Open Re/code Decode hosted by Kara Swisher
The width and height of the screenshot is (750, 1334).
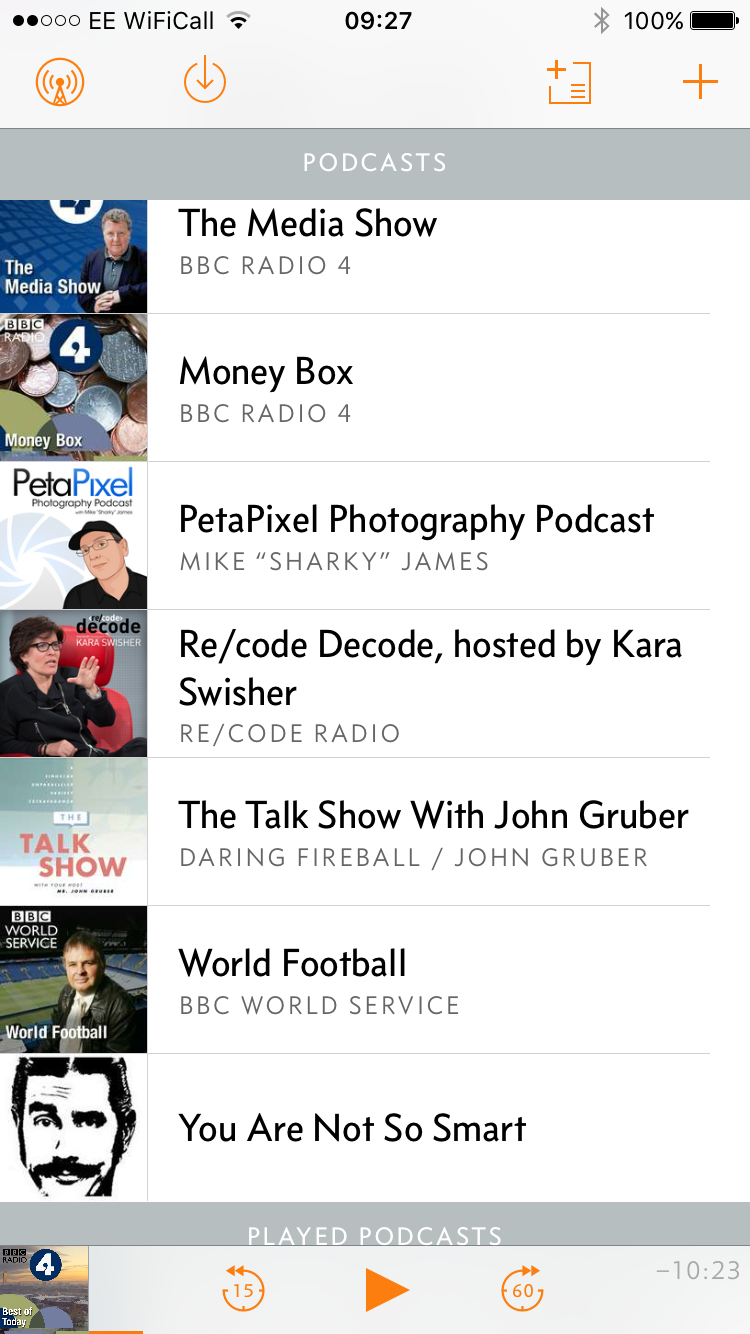coord(430,668)
